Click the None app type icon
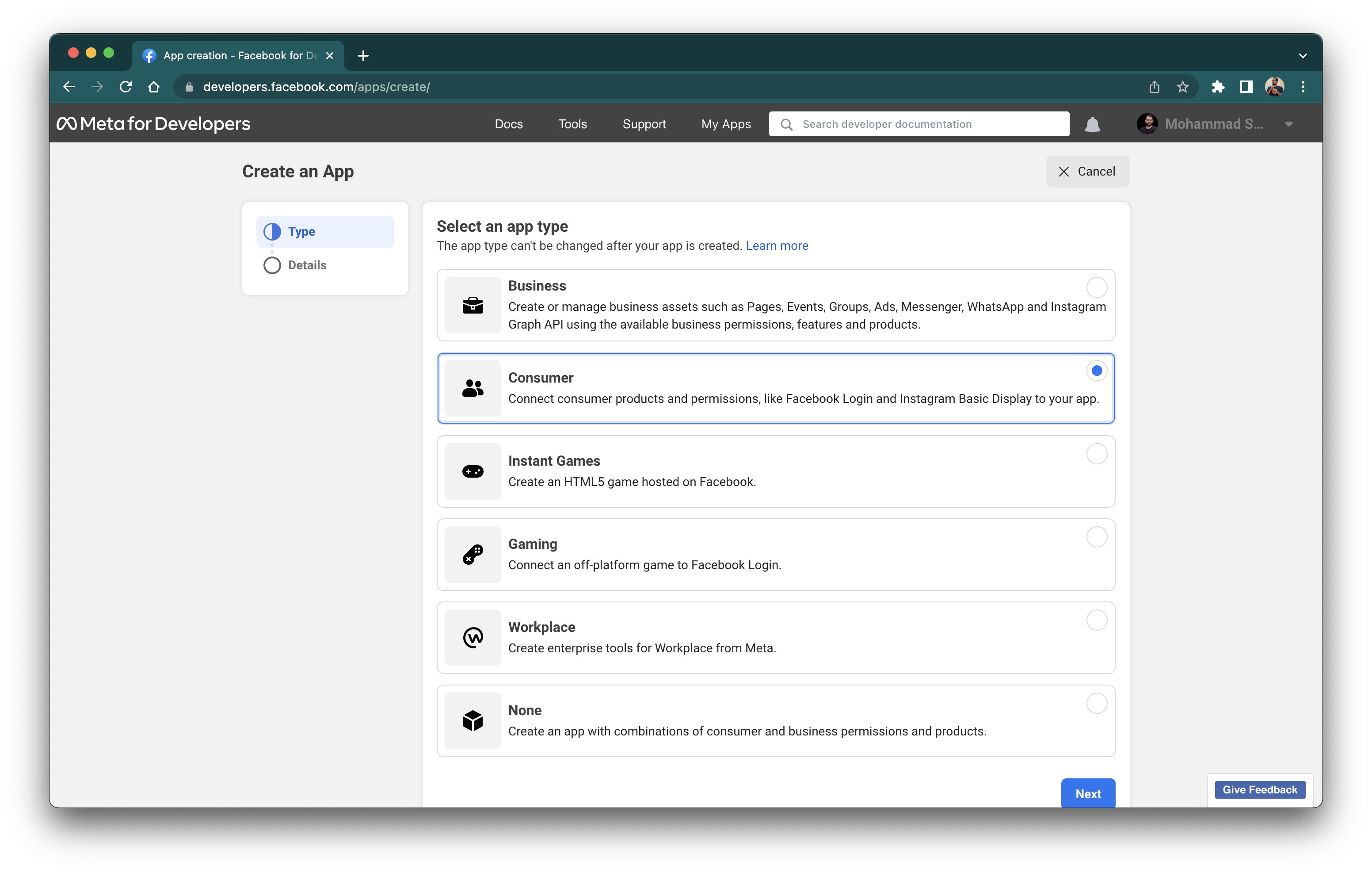The width and height of the screenshot is (1372, 873). 472,720
